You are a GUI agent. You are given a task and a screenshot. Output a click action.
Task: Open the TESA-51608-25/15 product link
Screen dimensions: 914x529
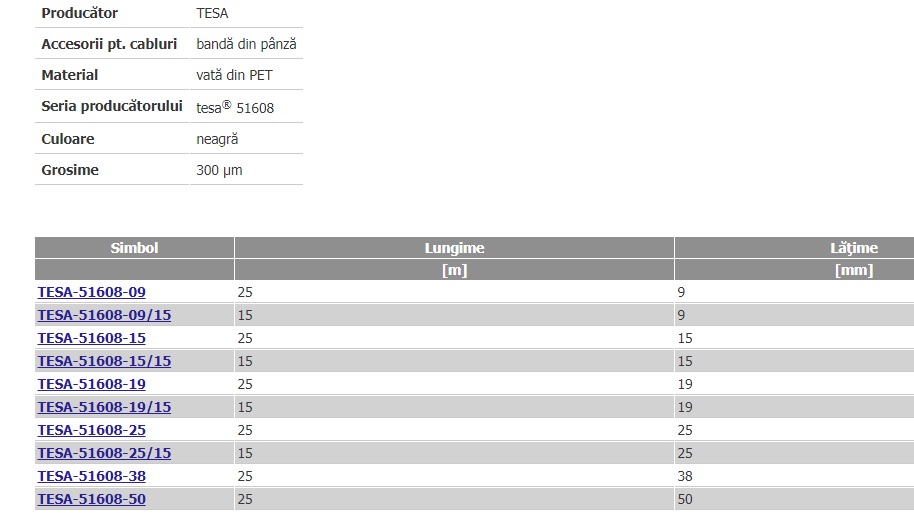click(x=104, y=453)
